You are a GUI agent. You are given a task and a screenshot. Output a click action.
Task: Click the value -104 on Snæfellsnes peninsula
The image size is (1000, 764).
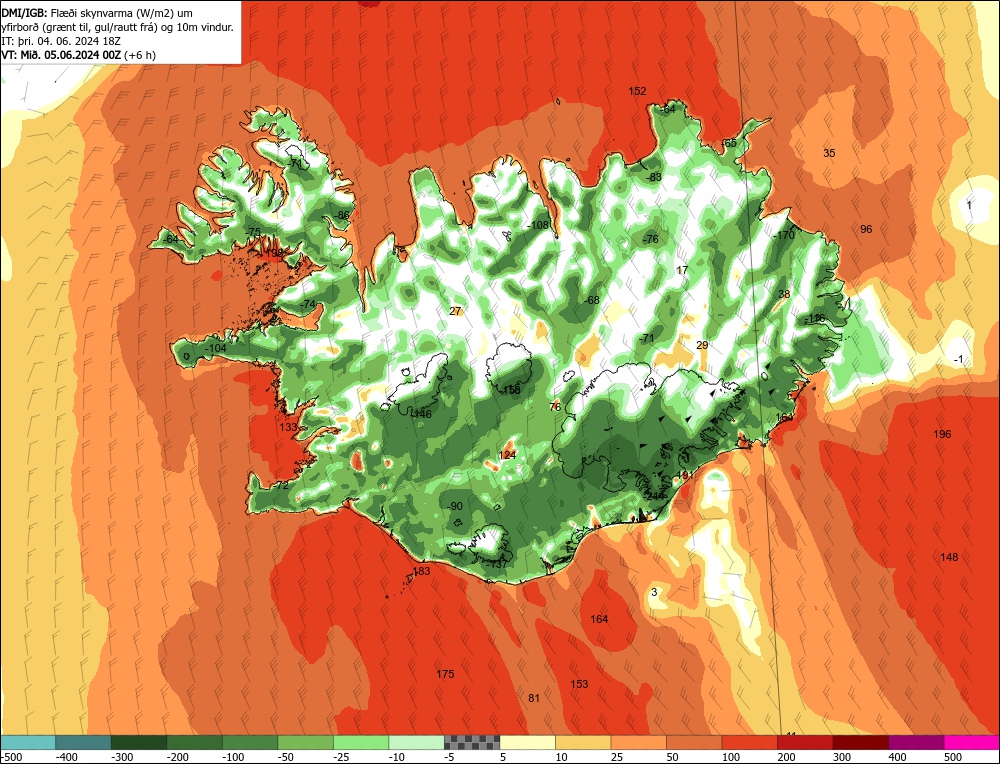point(216,348)
